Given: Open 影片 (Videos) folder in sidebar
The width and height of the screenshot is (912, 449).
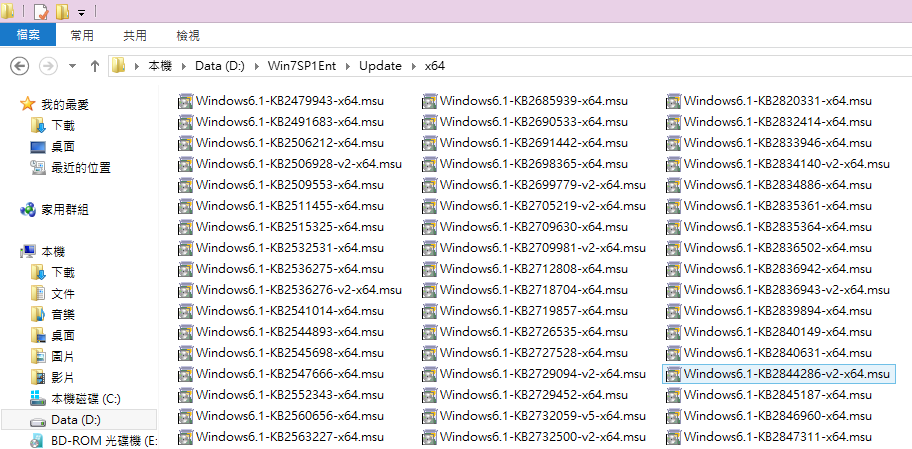Looking at the screenshot, I should click(63, 377).
